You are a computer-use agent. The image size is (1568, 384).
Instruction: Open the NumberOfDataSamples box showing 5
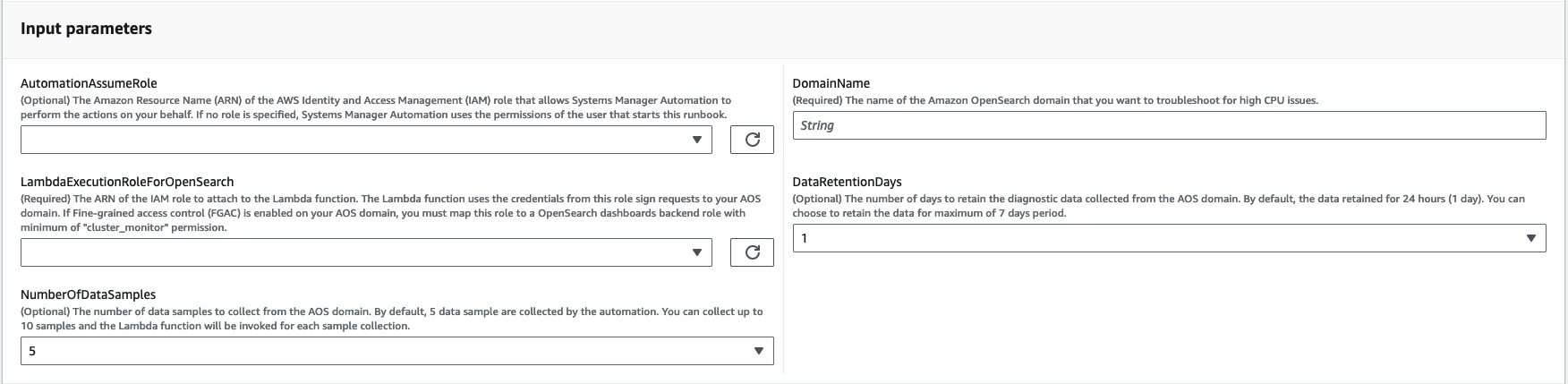[385, 351]
